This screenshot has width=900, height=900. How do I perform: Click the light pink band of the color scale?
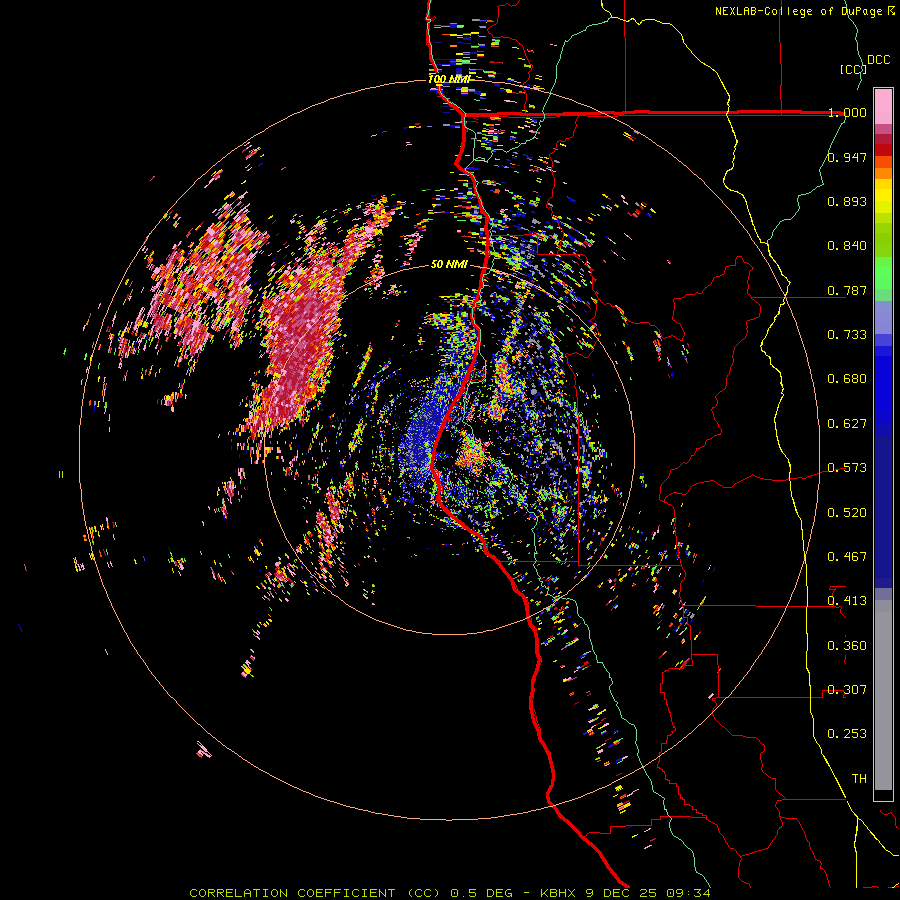coord(883,106)
